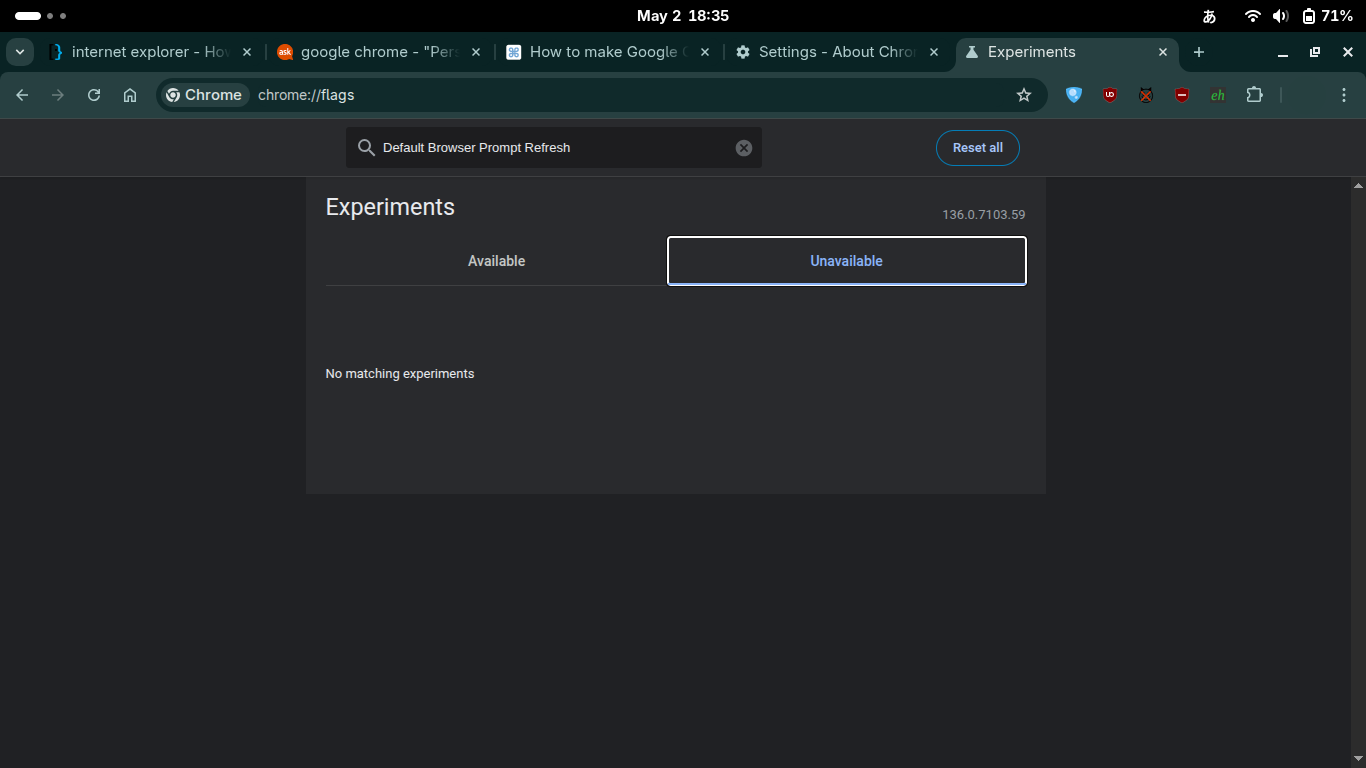Open the red minus shield extension
Image resolution: width=1366 pixels, height=768 pixels.
pyautogui.click(x=1182, y=95)
